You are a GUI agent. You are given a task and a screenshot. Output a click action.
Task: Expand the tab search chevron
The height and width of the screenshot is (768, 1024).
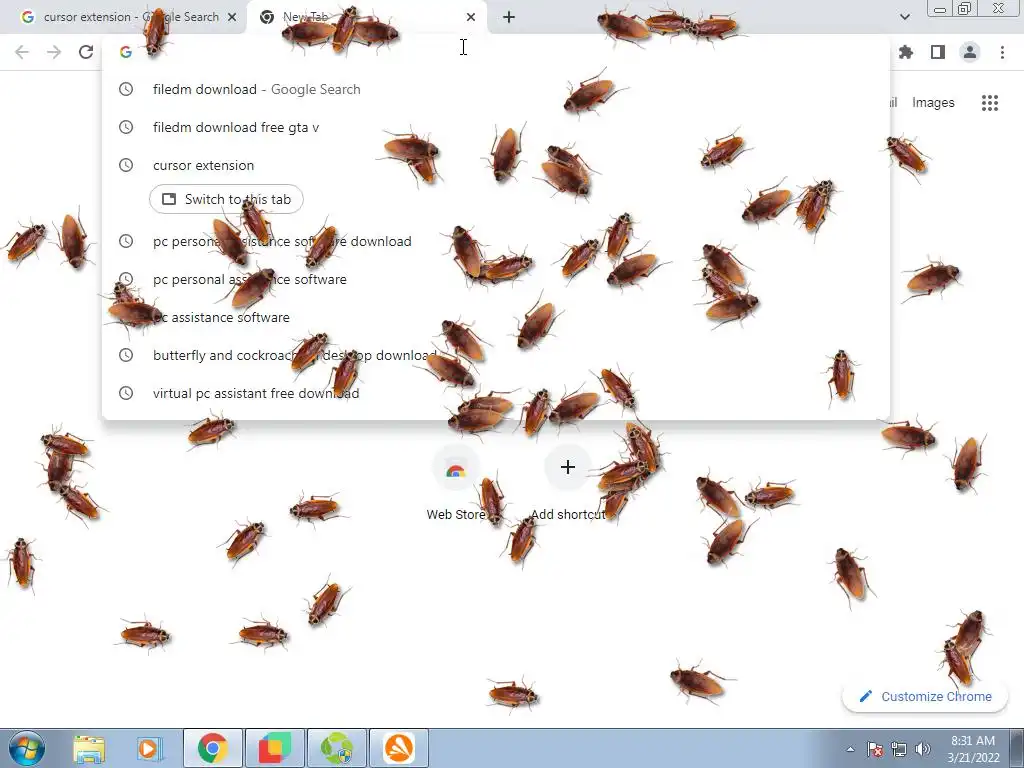(904, 17)
